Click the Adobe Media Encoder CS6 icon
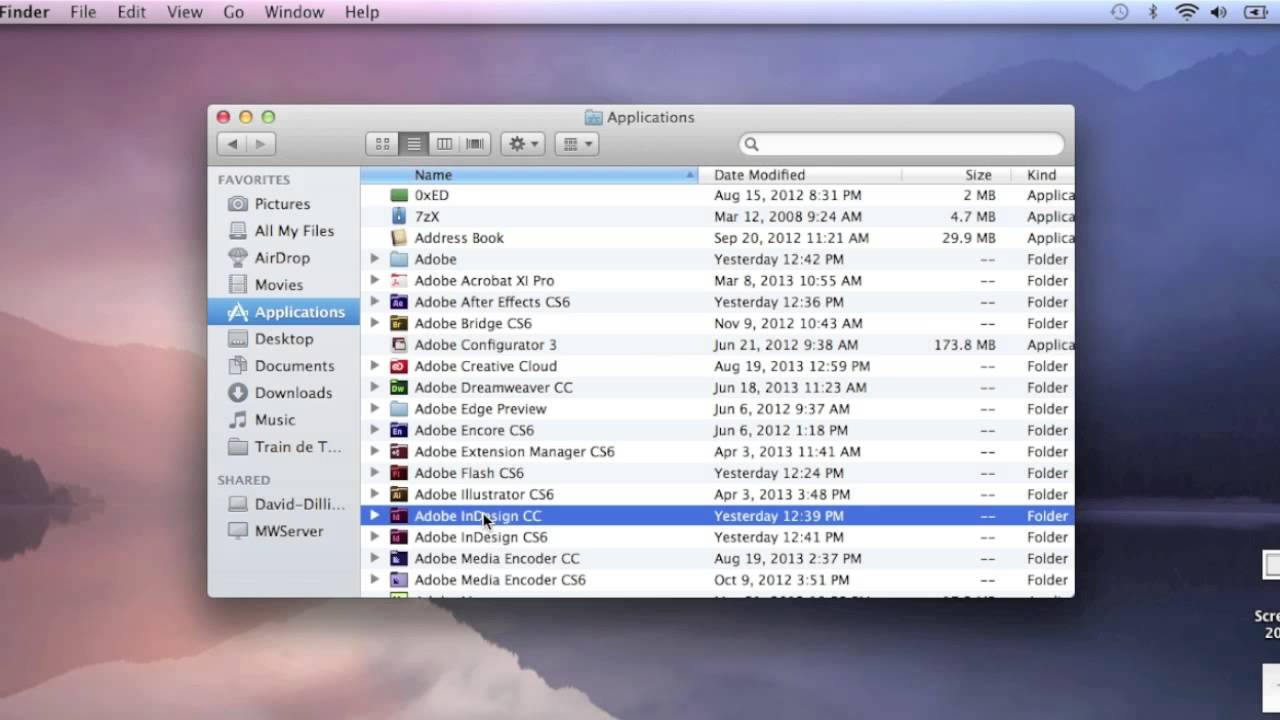Viewport: 1280px width, 720px height. point(399,580)
